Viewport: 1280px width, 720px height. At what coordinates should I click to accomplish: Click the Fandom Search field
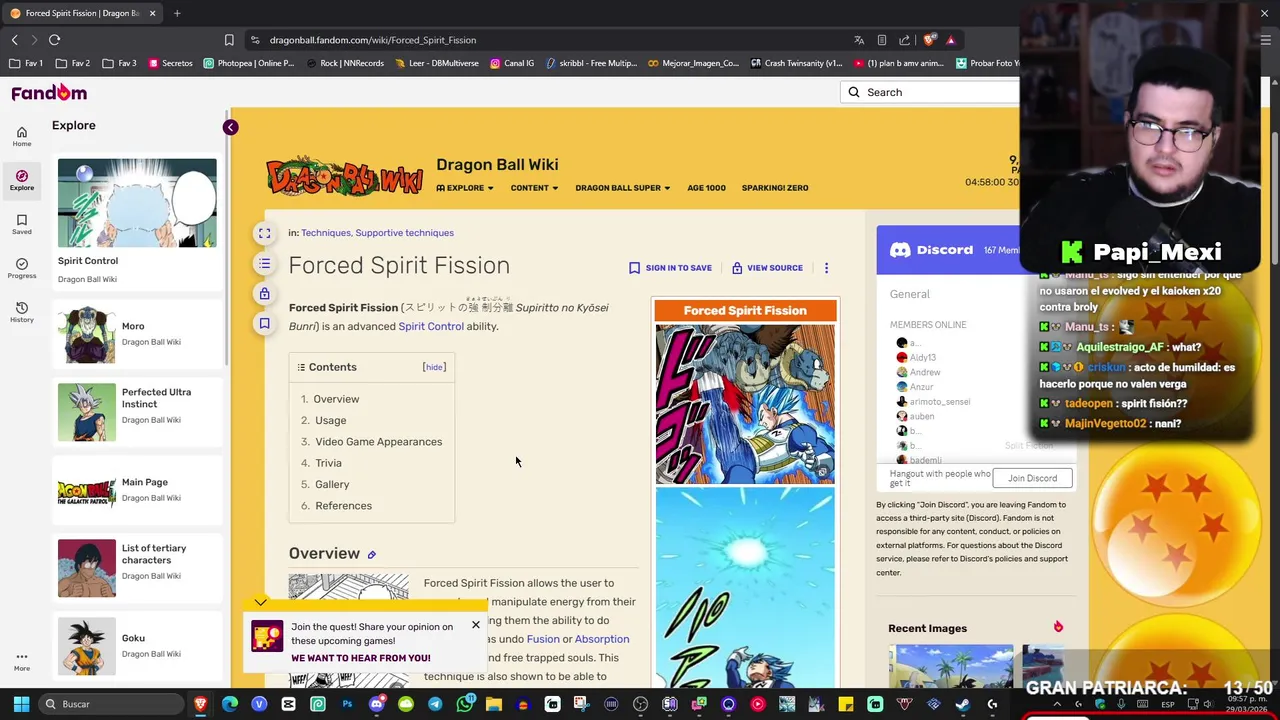(930, 92)
